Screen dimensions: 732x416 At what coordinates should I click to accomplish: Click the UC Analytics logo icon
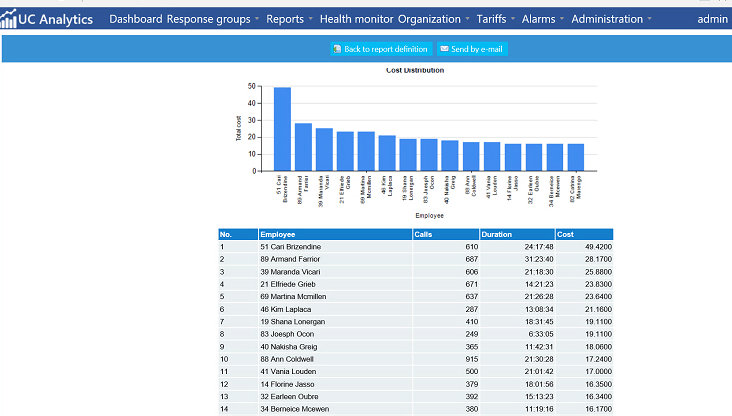coord(8,19)
